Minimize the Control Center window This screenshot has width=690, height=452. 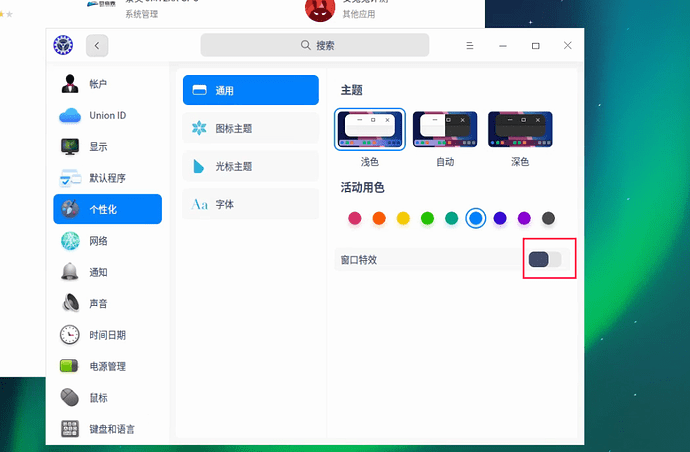pyautogui.click(x=503, y=45)
